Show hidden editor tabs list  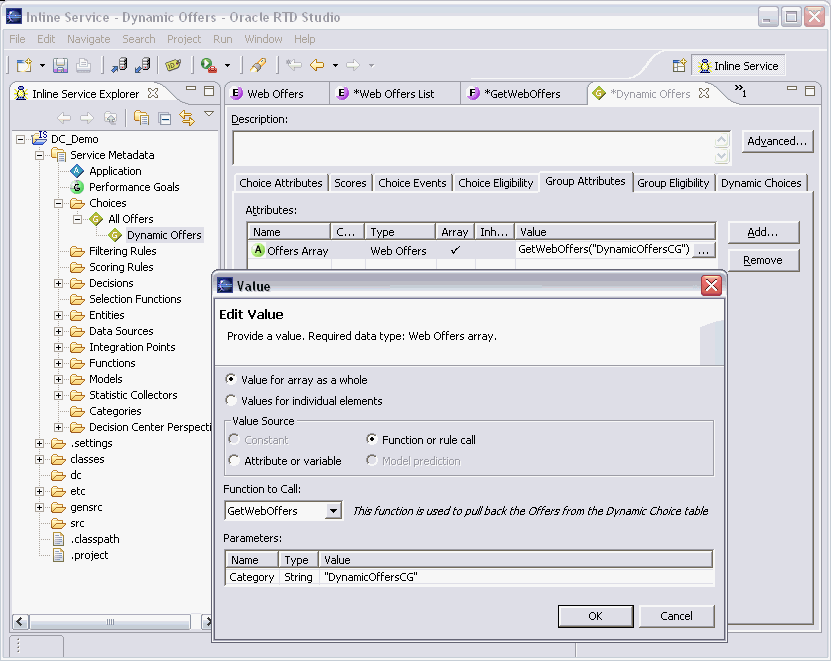(x=740, y=91)
